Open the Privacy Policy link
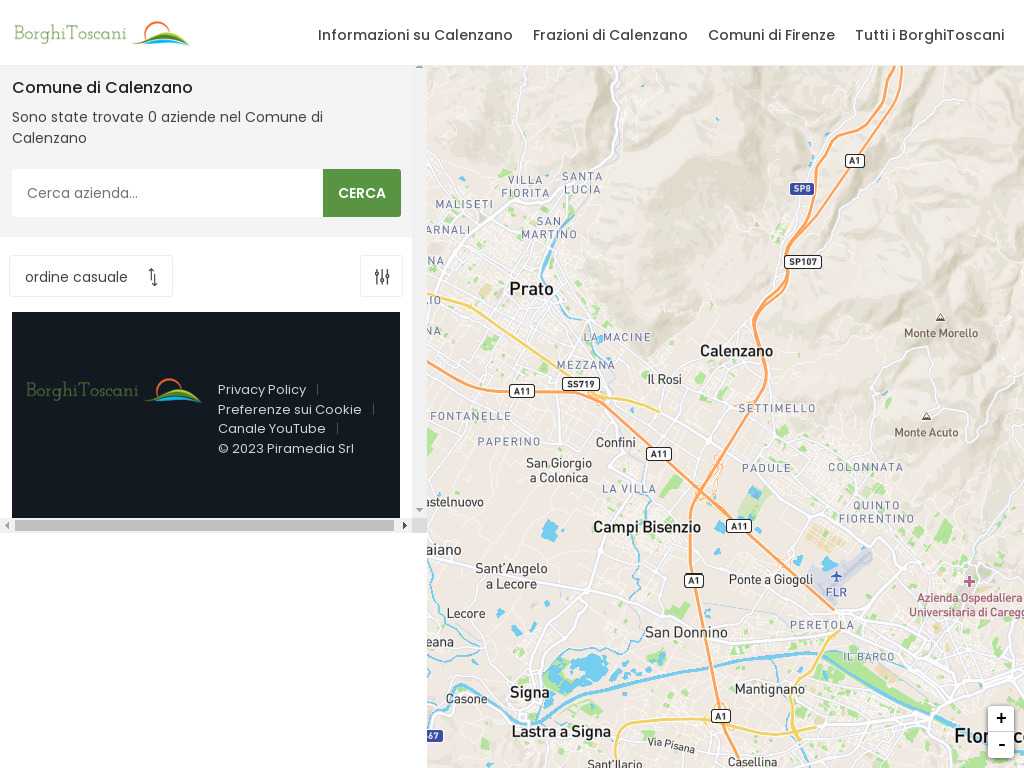The image size is (1024, 768). (x=262, y=389)
